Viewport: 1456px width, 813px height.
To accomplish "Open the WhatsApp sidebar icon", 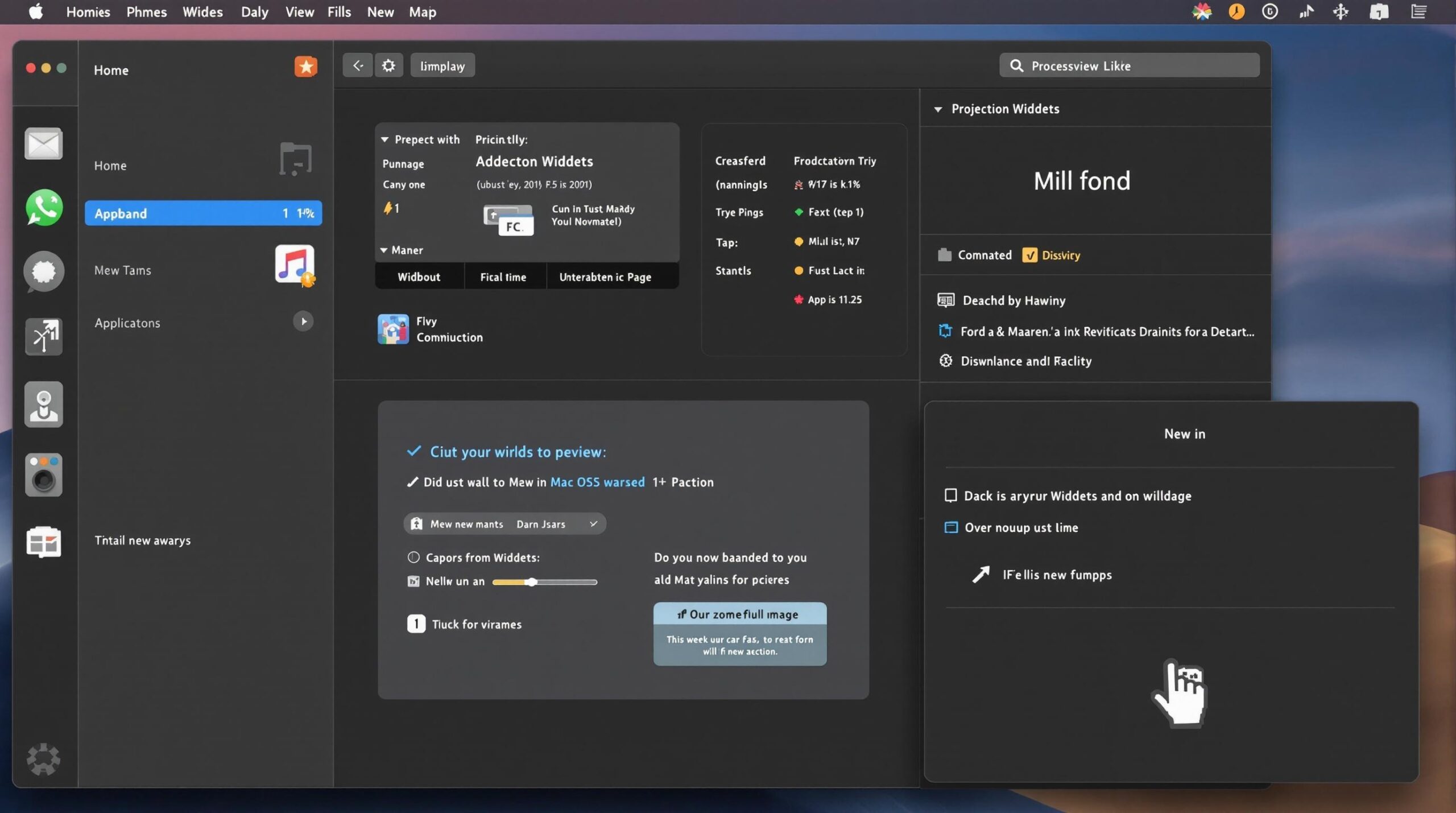I will (44, 207).
